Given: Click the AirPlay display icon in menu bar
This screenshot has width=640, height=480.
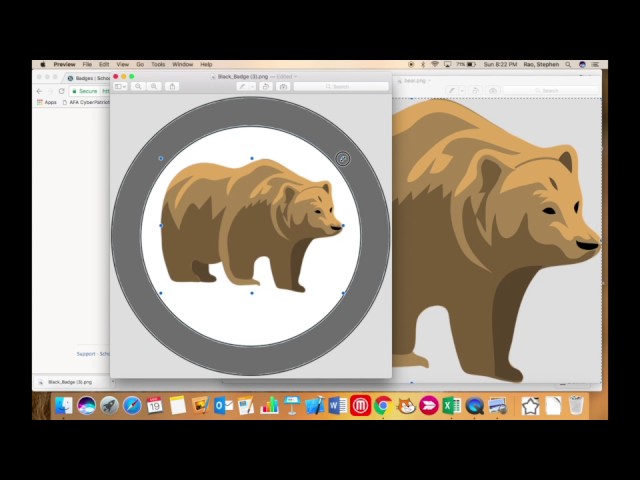Looking at the screenshot, I should (x=448, y=64).
